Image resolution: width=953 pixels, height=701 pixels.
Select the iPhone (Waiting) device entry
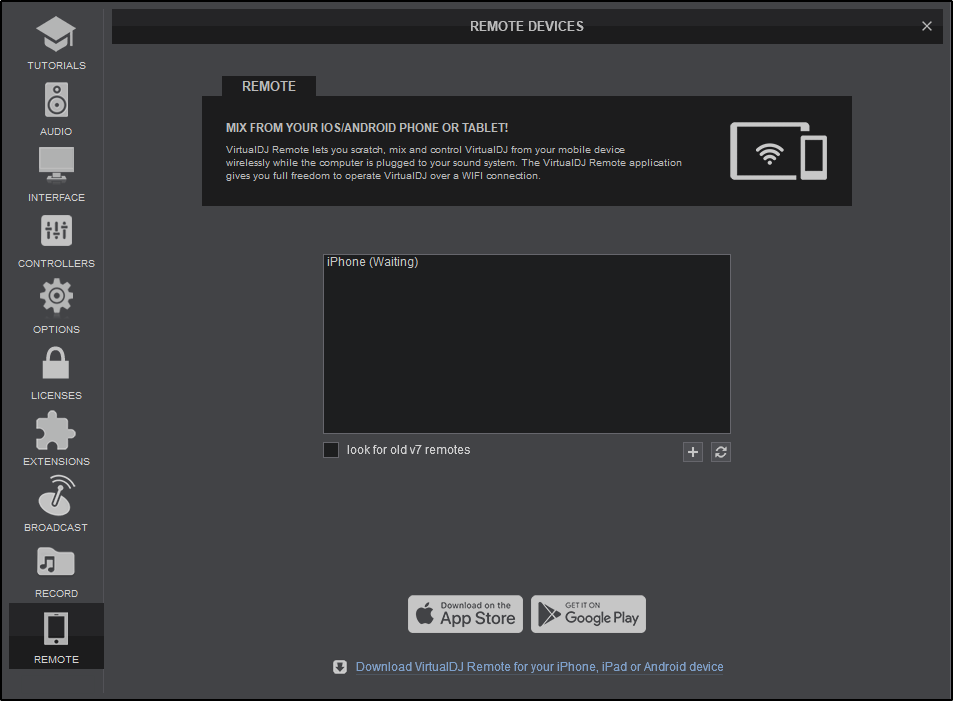pyautogui.click(x=372, y=262)
